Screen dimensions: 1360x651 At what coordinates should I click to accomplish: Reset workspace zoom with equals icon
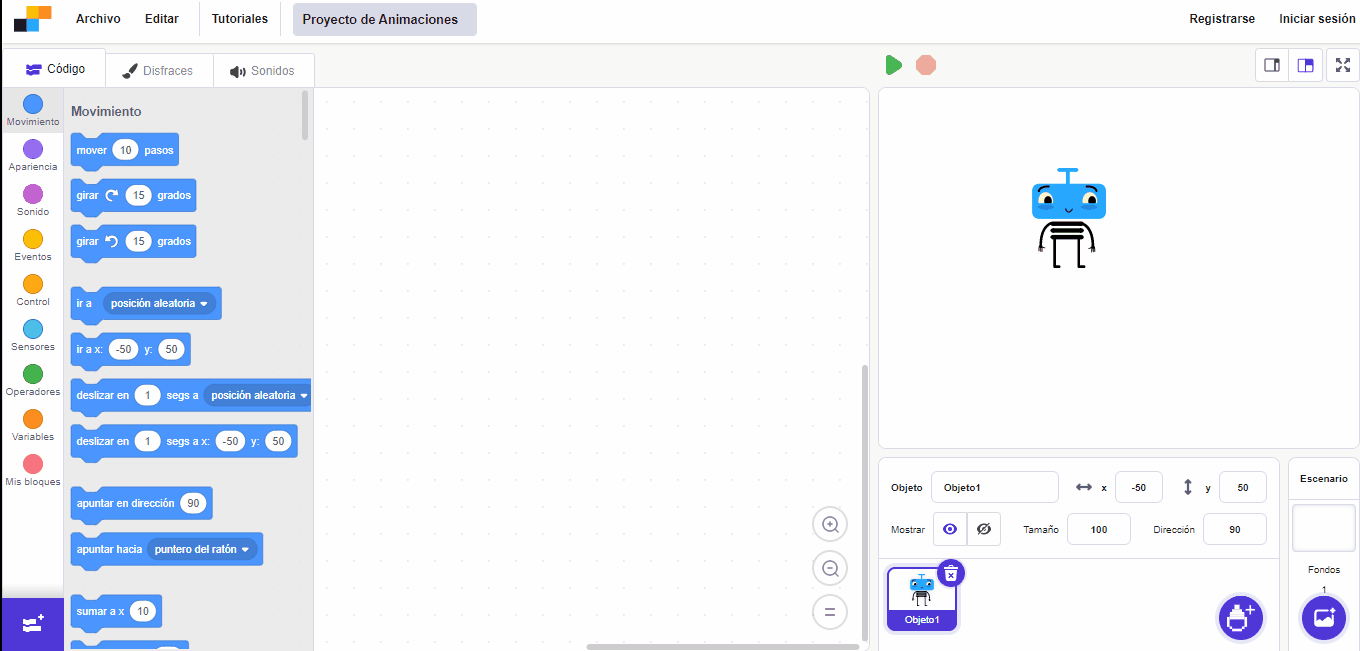click(x=830, y=612)
